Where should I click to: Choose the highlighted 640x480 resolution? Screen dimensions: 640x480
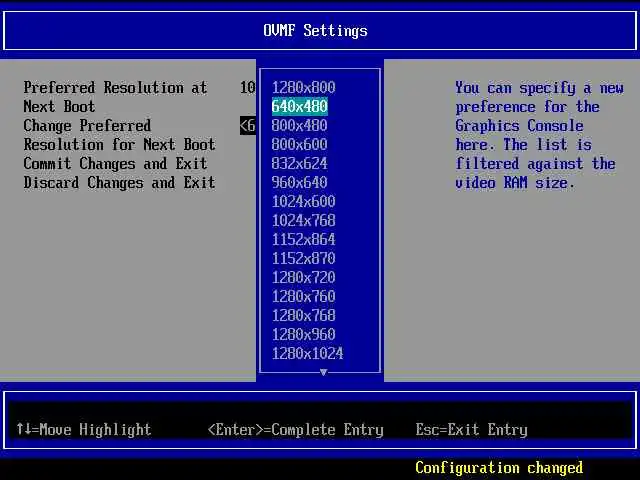point(300,107)
